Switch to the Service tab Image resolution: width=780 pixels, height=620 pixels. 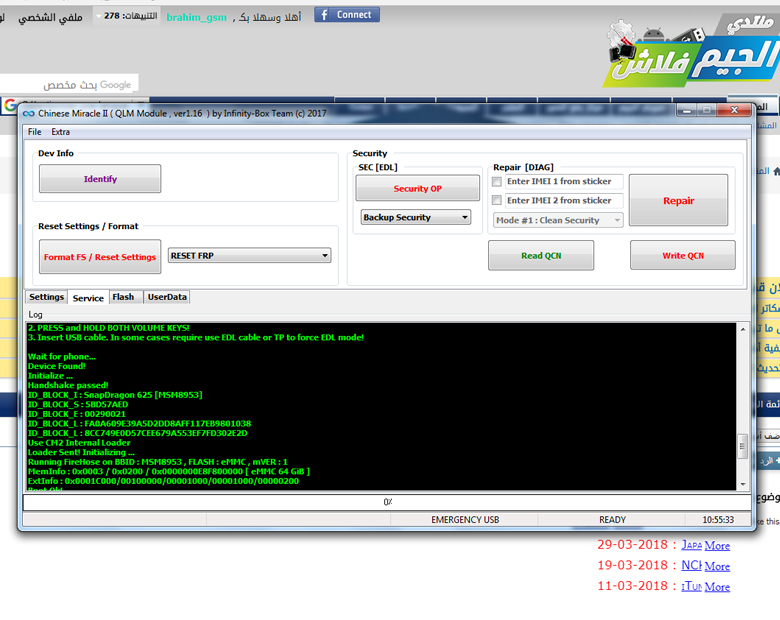pos(88,298)
